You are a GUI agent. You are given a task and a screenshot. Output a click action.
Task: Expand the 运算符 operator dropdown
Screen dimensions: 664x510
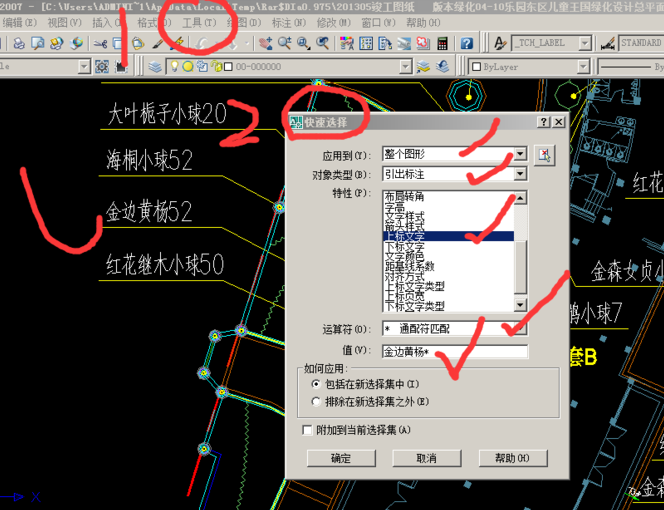point(520,329)
